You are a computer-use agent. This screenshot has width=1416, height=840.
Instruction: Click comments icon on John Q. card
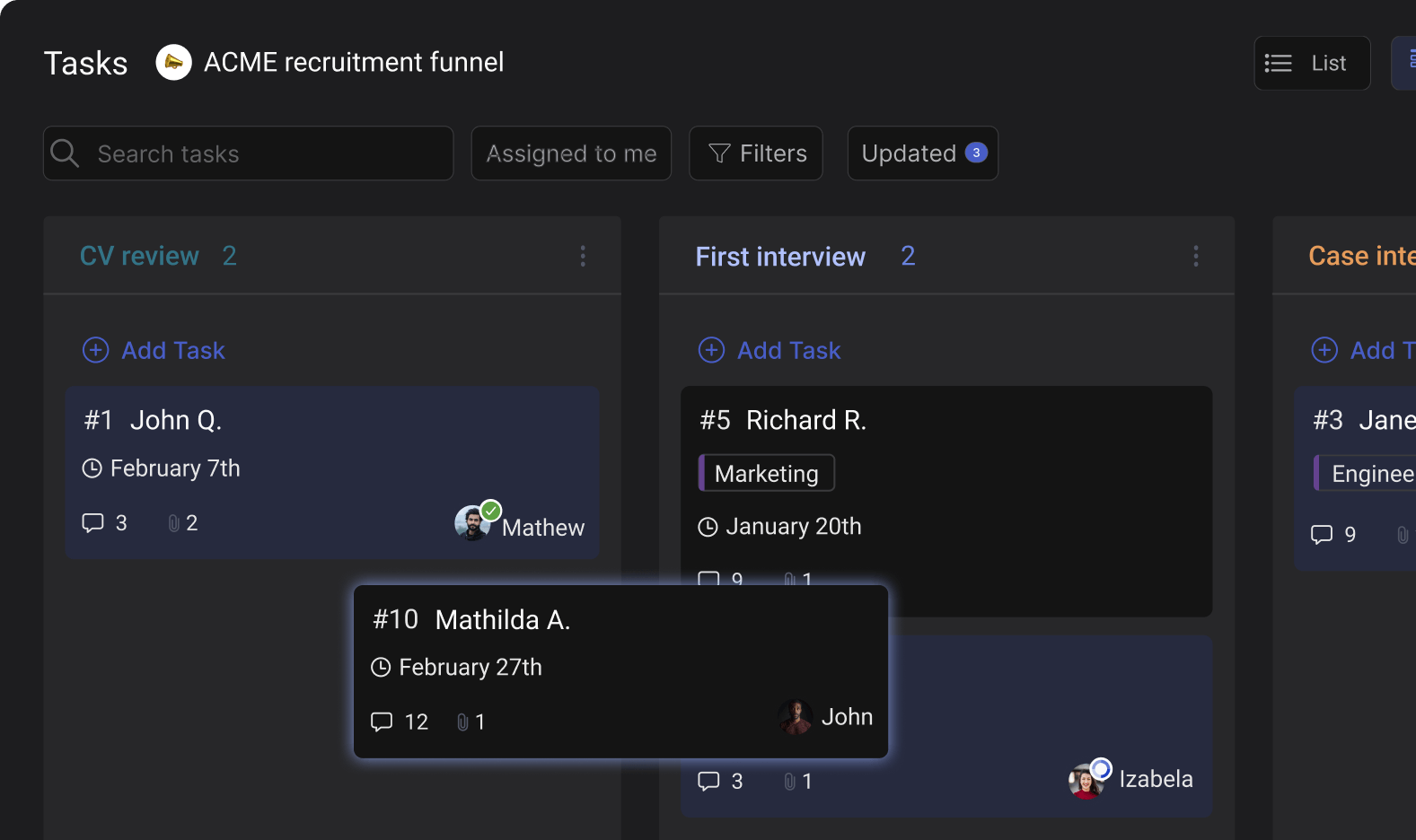coord(93,523)
